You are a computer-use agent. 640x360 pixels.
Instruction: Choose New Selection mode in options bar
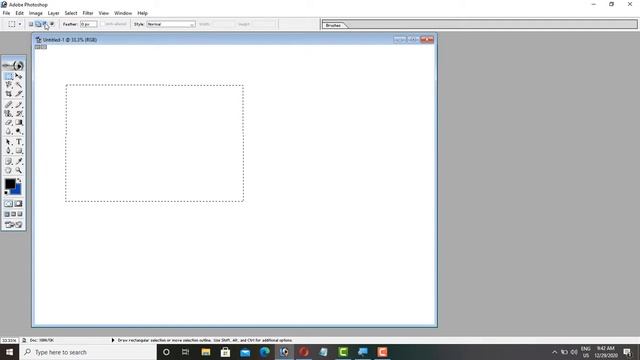(x=31, y=24)
